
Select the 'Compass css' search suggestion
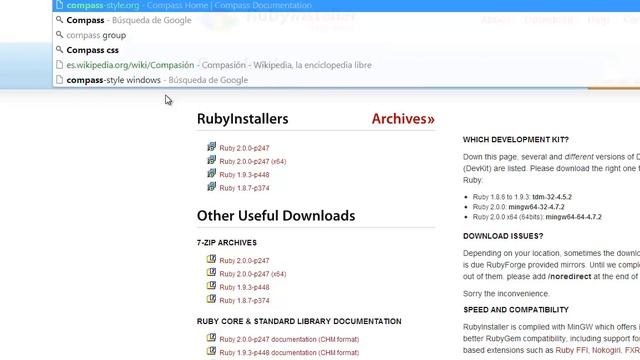(346, 50)
